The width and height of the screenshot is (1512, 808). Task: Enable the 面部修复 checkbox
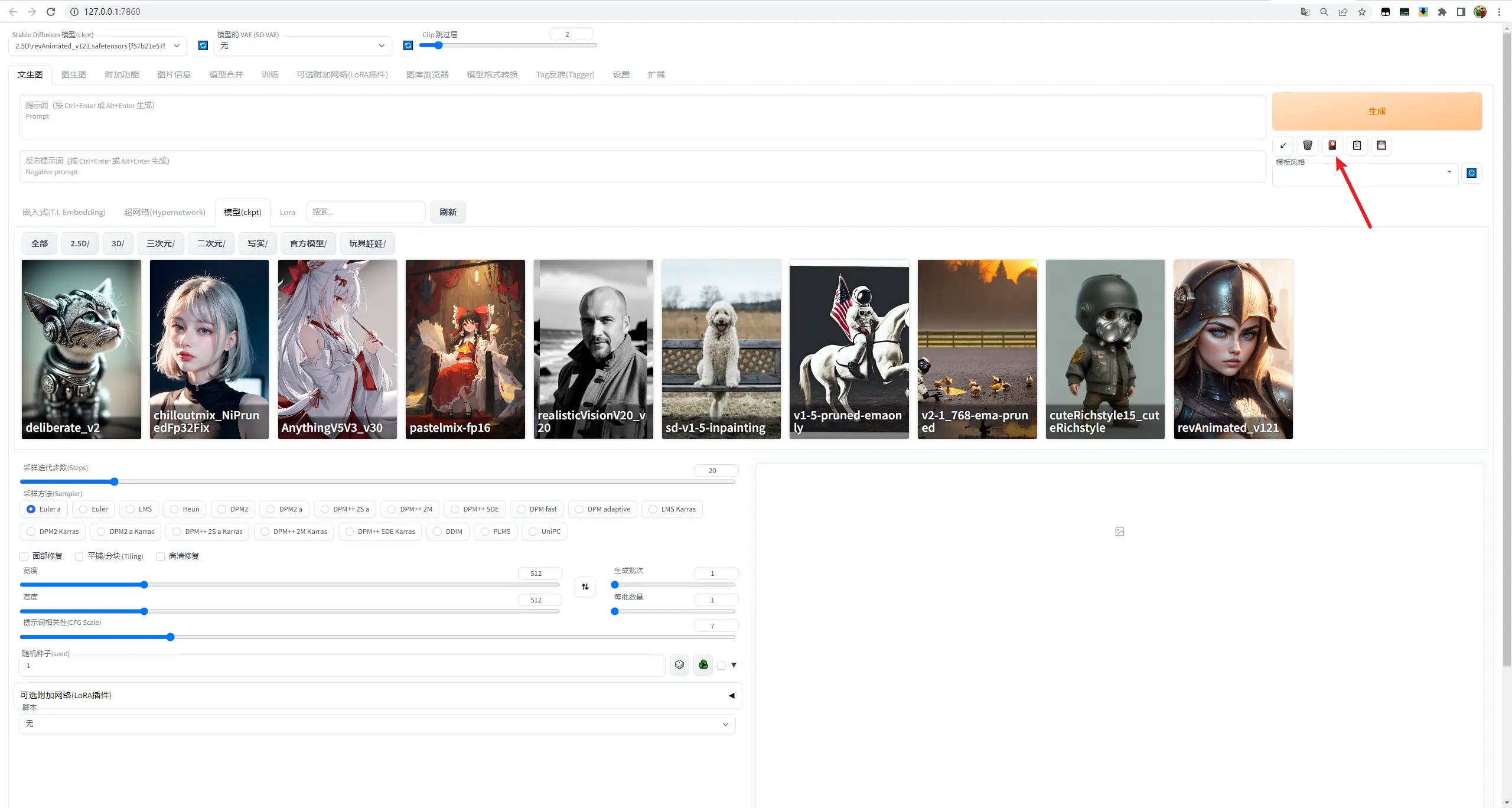[x=24, y=556]
